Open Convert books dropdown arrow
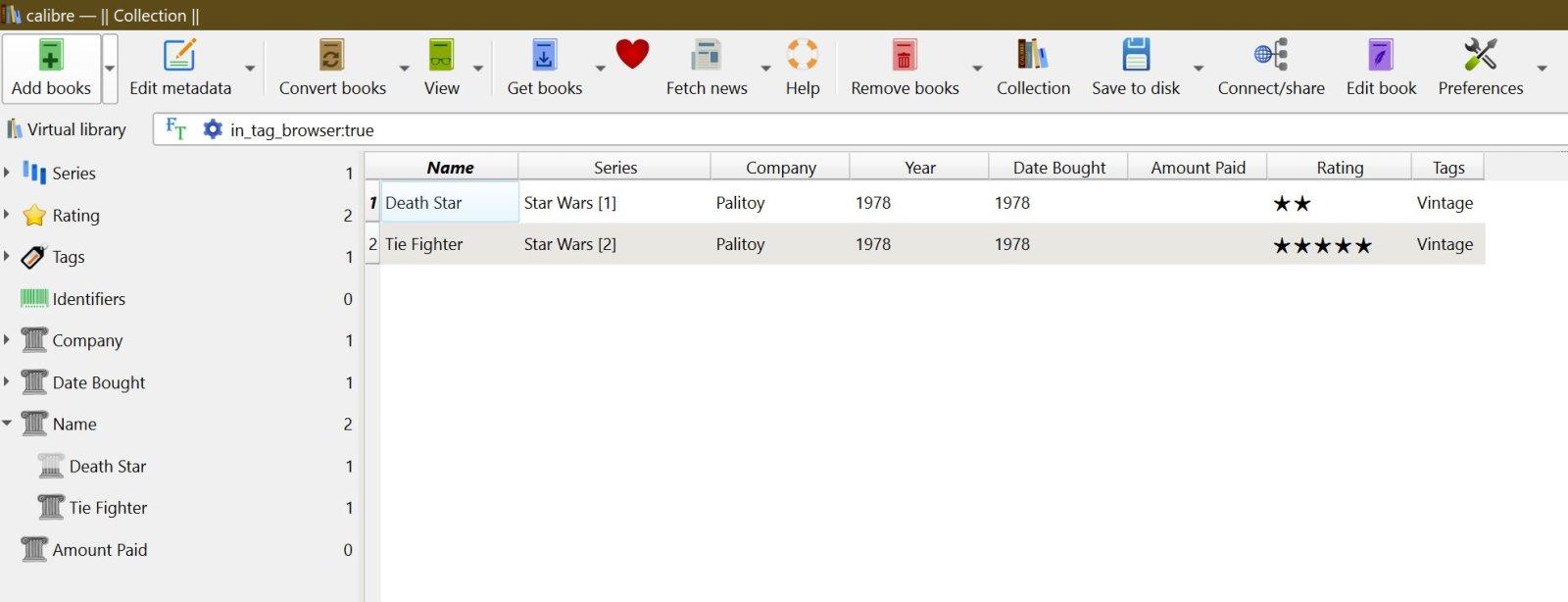 404,68
